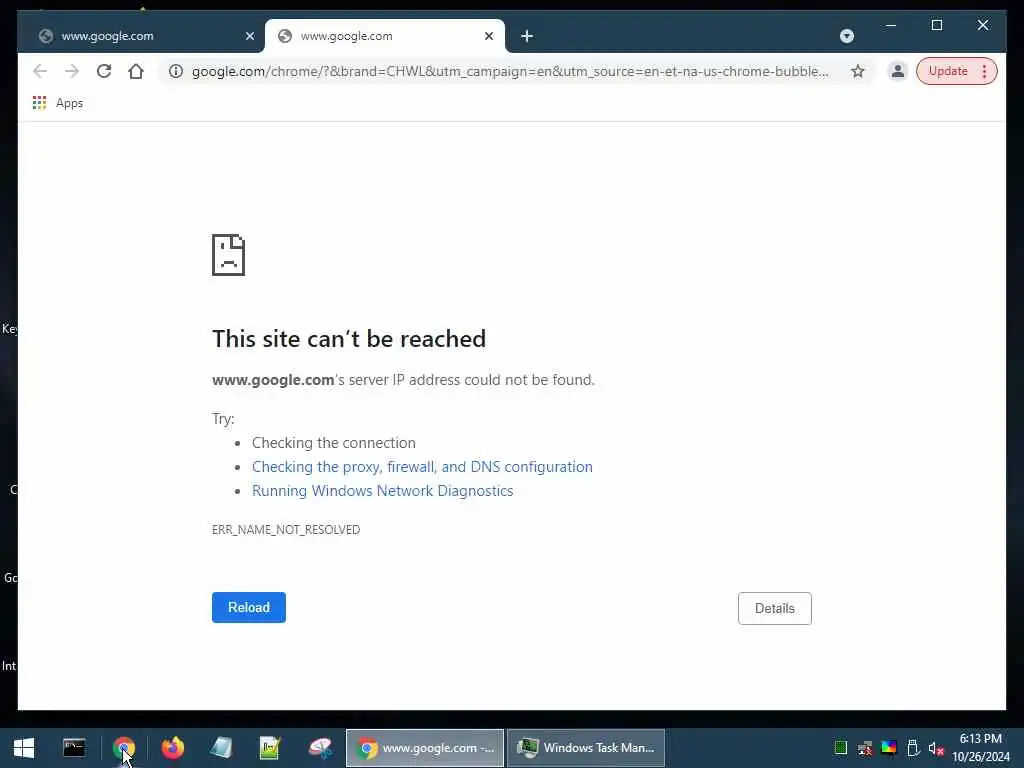Click the Update button in toolbar
Screen dimensions: 1024x768
pyautogui.click(x=948, y=71)
